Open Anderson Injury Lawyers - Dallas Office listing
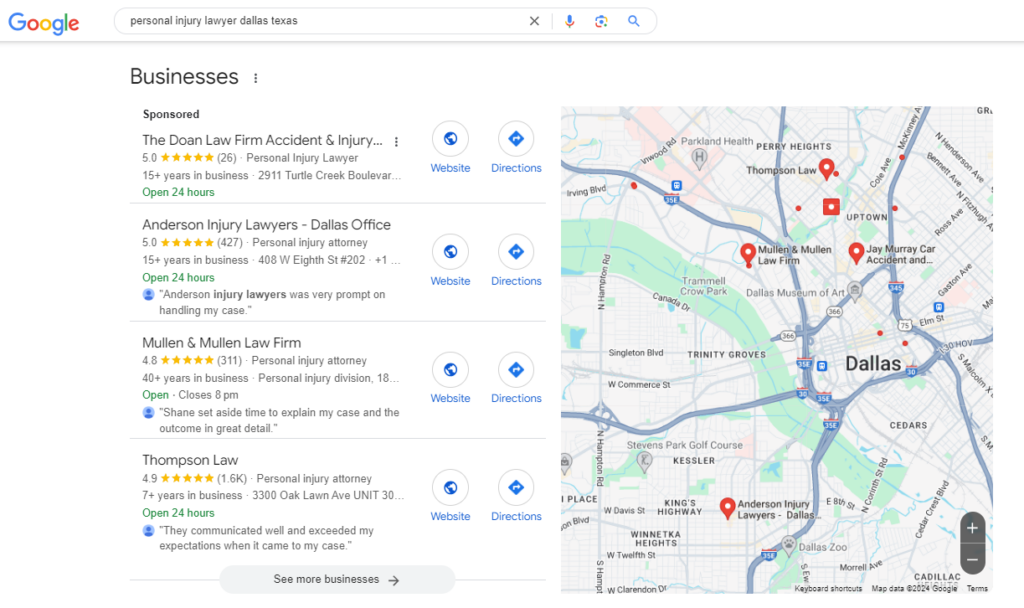1024x608 pixels. coord(266,225)
